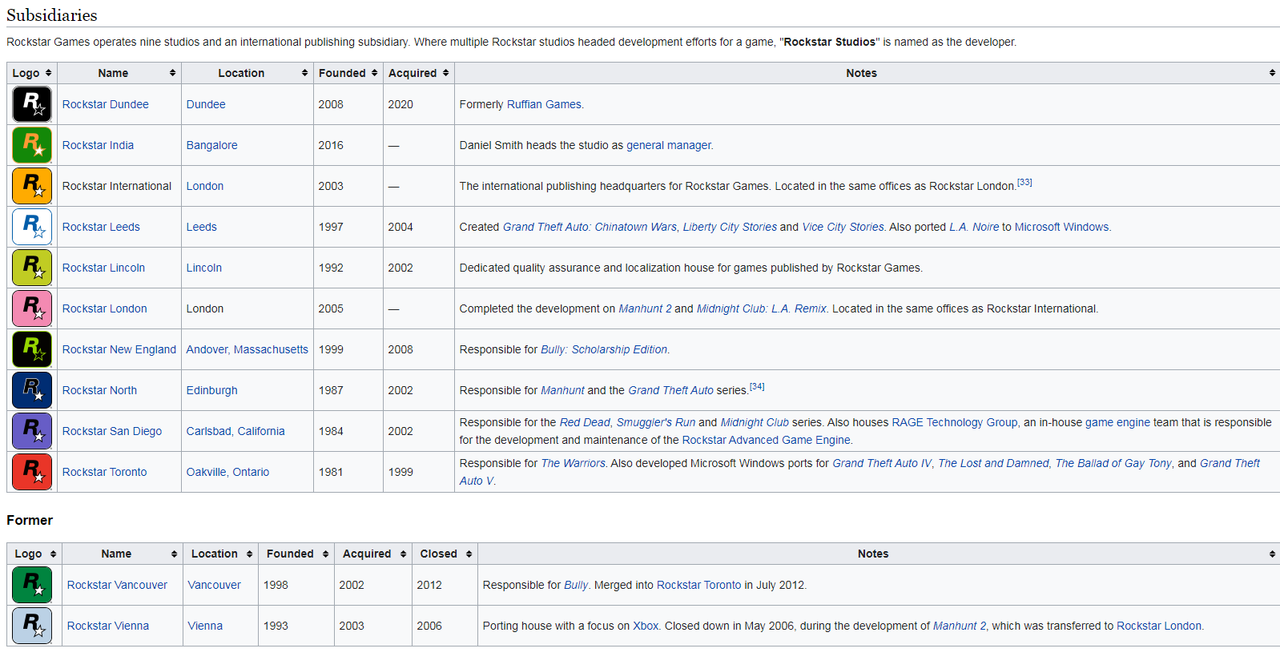Follow the general manager link
Screen dimensions: 1280x657
click(668, 145)
